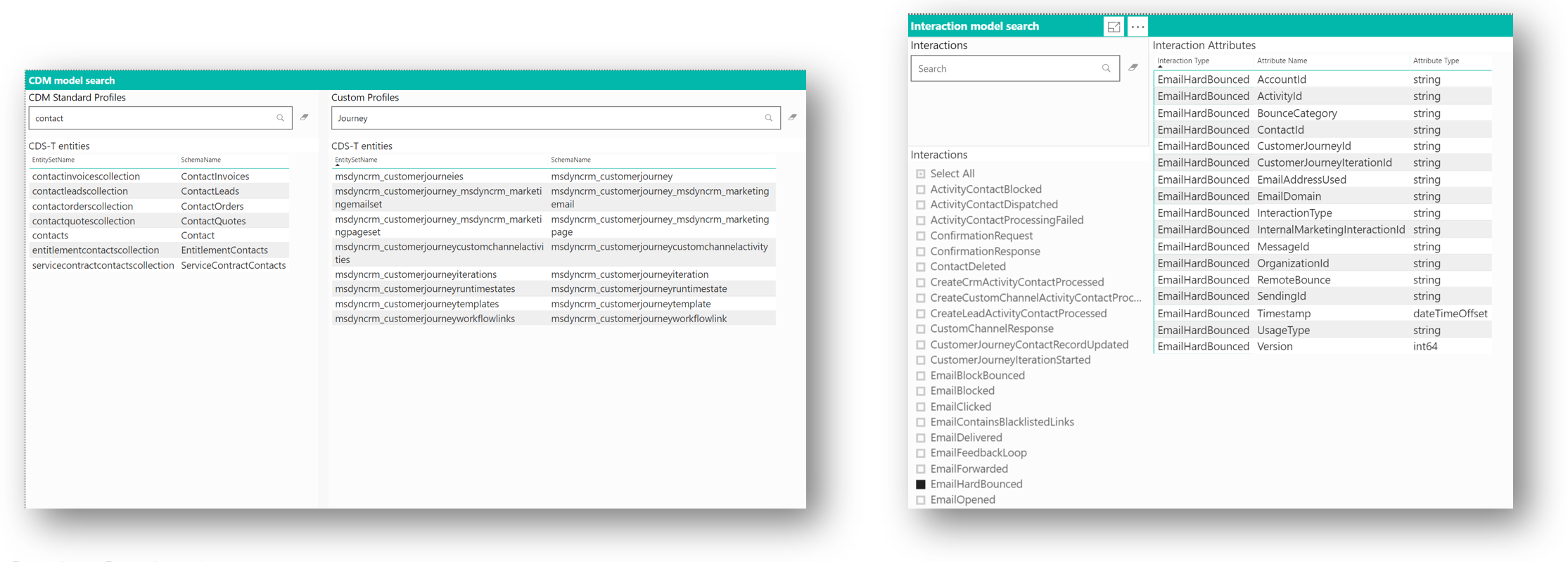This screenshot has width=1568, height=562.
Task: Select the UsageType attribute row
Action: pos(1322,331)
